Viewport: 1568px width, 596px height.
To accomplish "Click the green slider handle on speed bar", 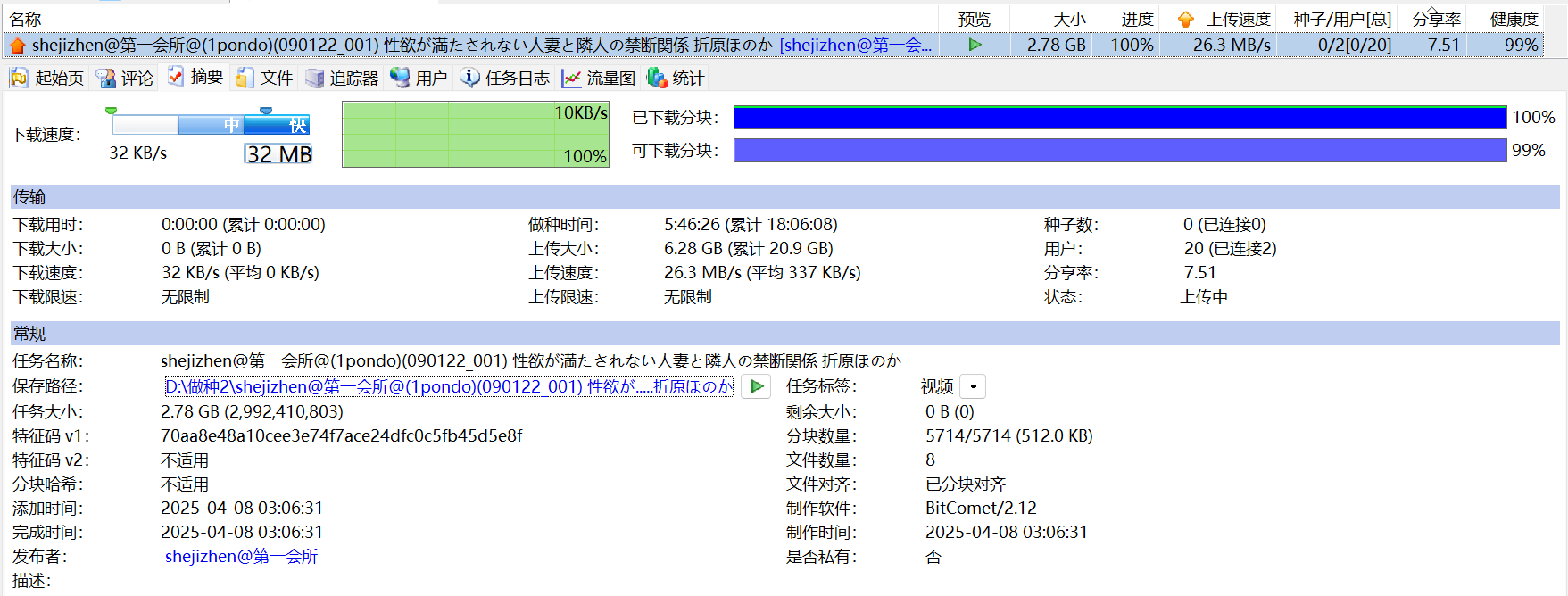I will pyautogui.click(x=111, y=111).
